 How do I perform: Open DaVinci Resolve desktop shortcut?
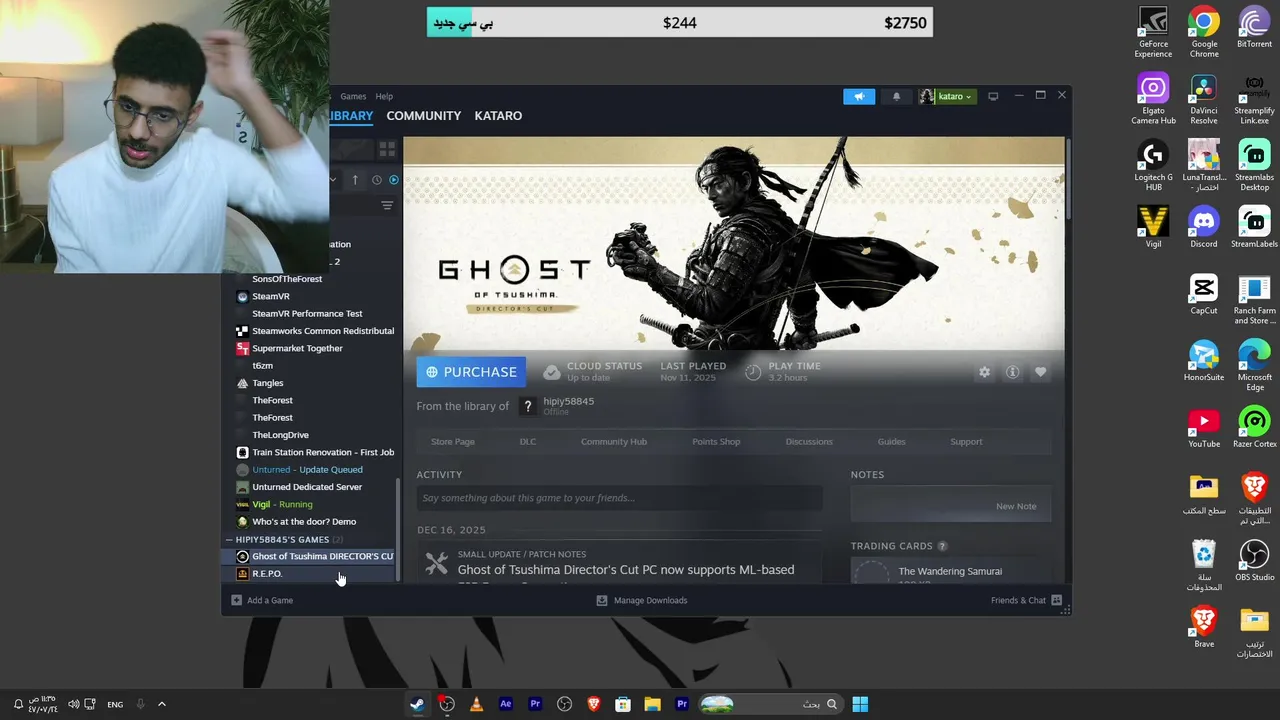[x=1204, y=100]
